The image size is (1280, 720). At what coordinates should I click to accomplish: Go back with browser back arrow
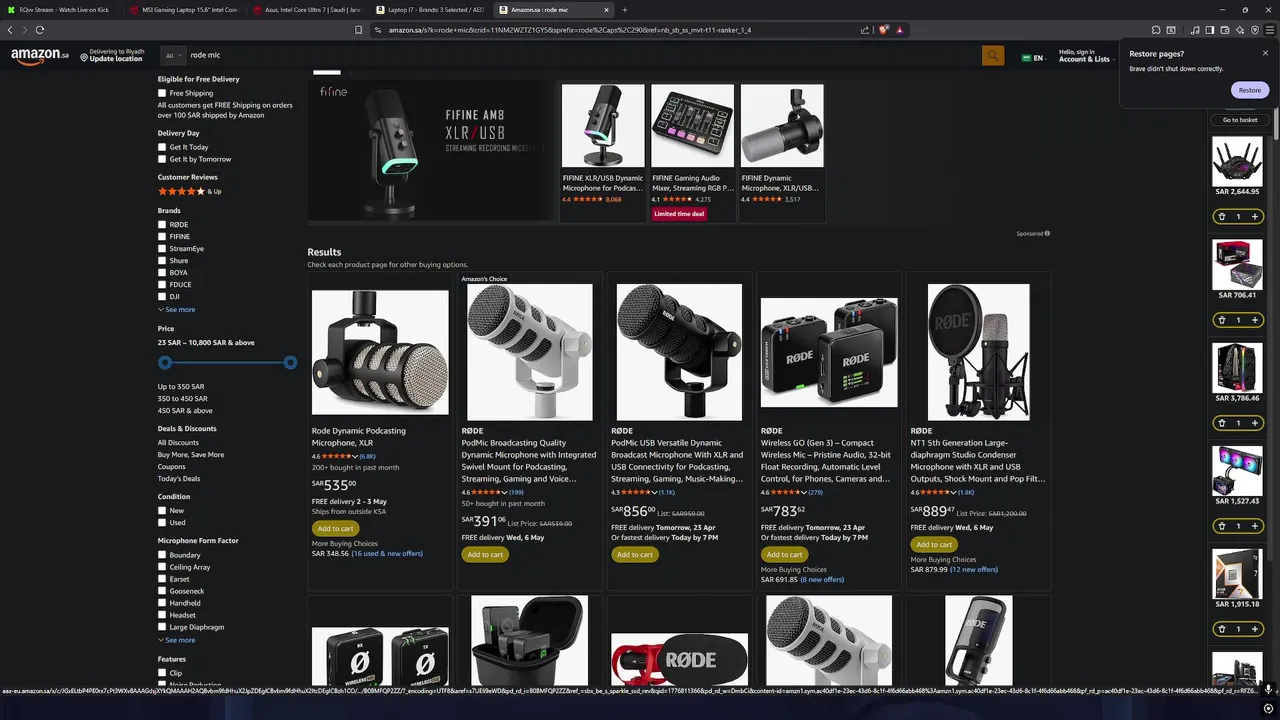10,30
